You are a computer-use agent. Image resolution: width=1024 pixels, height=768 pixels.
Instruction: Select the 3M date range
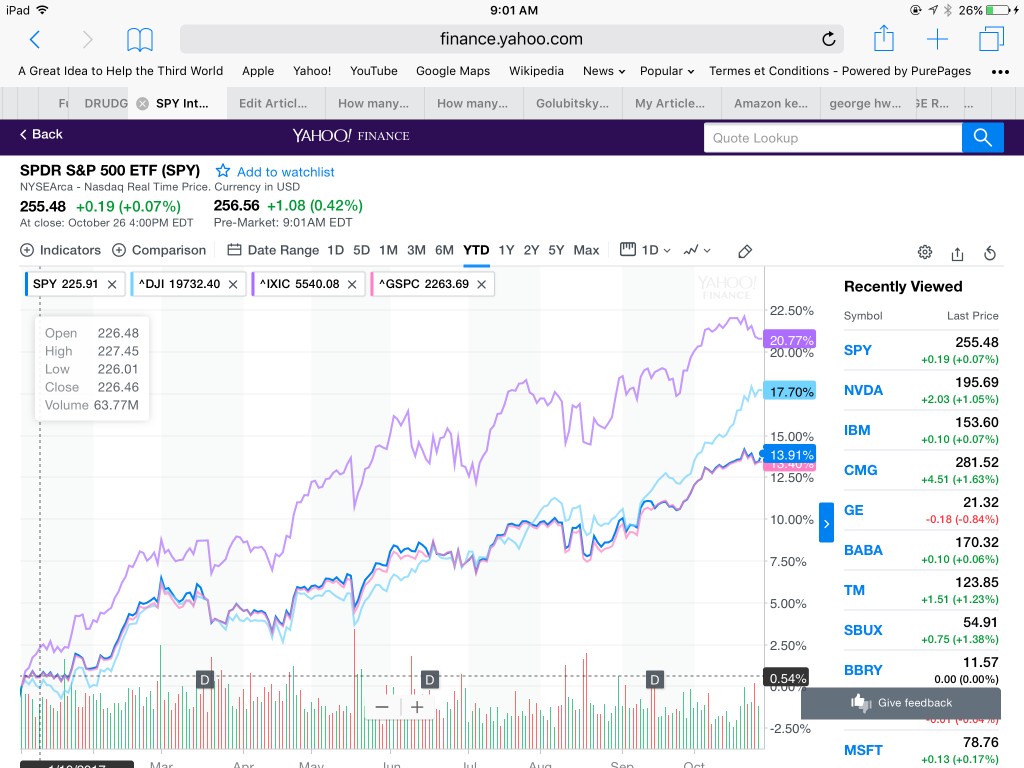click(416, 250)
